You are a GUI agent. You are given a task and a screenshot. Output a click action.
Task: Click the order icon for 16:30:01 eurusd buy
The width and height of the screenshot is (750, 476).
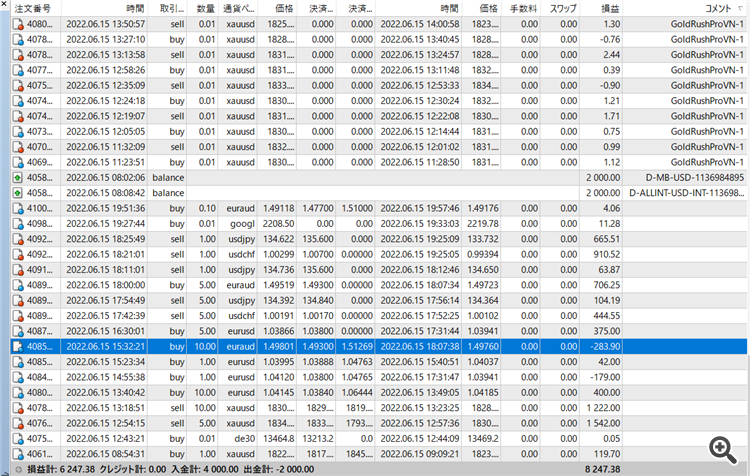click(x=18, y=331)
